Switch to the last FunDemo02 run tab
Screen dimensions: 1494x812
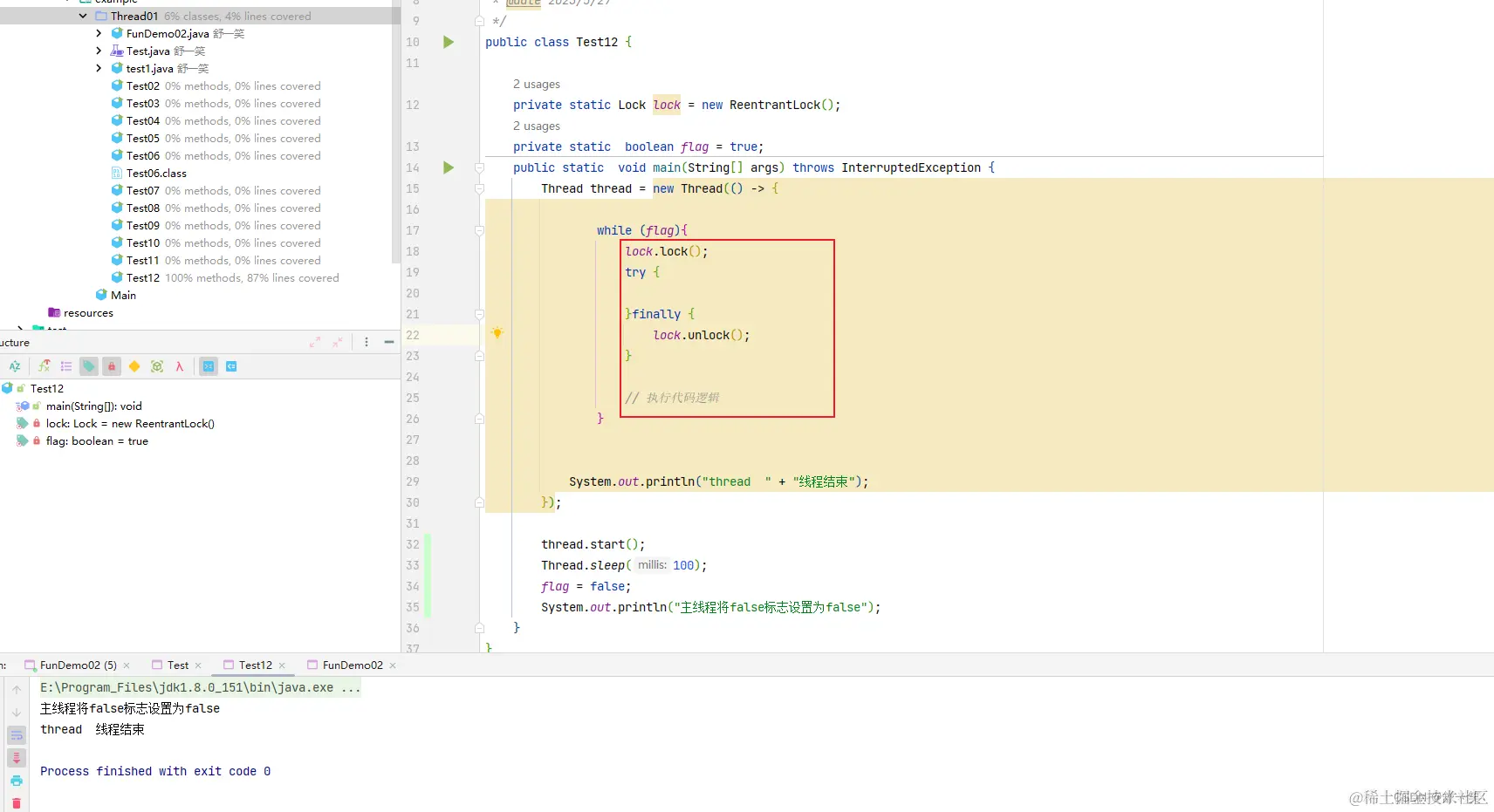[353, 665]
